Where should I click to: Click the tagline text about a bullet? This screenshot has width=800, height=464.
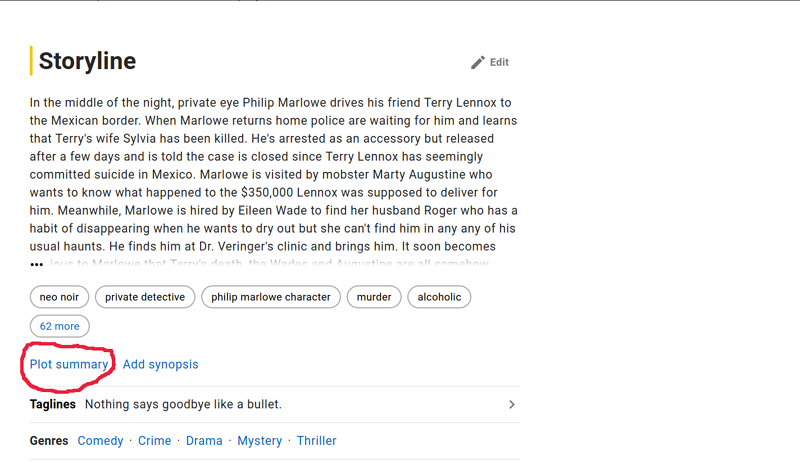coord(183,404)
